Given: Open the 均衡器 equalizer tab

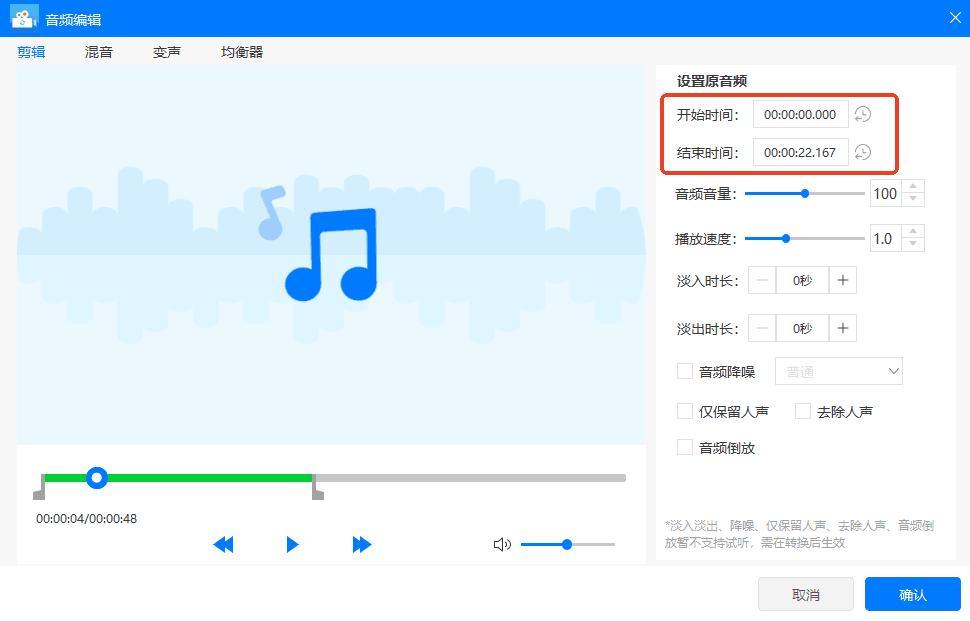Looking at the screenshot, I should click(x=242, y=52).
